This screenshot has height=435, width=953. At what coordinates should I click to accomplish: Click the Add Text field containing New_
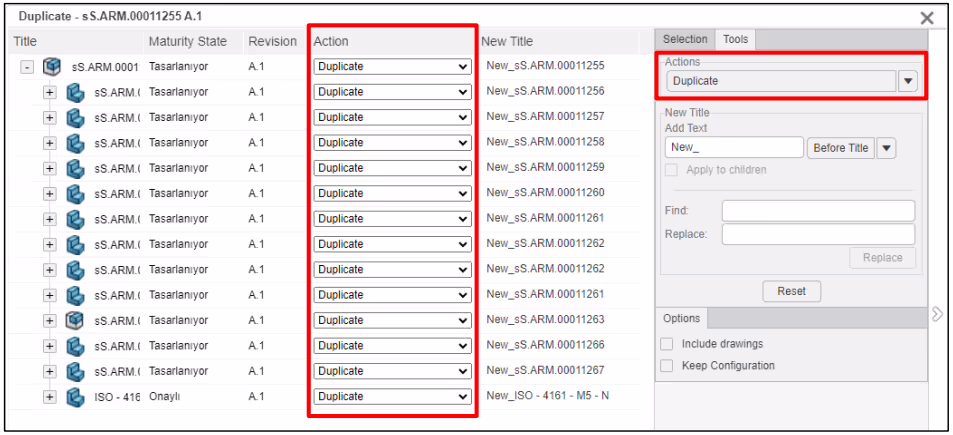tap(734, 148)
